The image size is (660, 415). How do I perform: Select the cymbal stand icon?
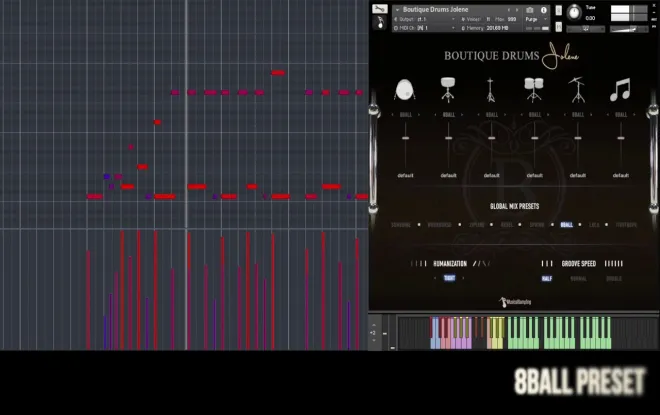pos(577,90)
